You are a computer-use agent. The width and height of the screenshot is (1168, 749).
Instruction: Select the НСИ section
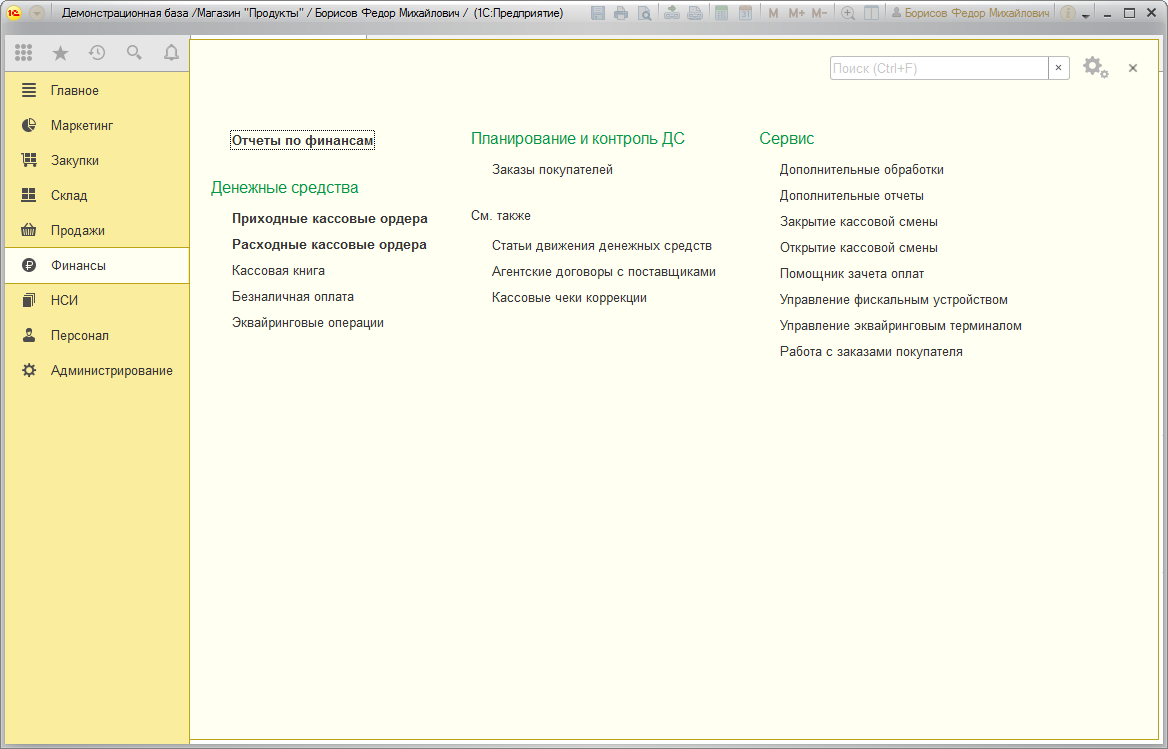point(97,300)
